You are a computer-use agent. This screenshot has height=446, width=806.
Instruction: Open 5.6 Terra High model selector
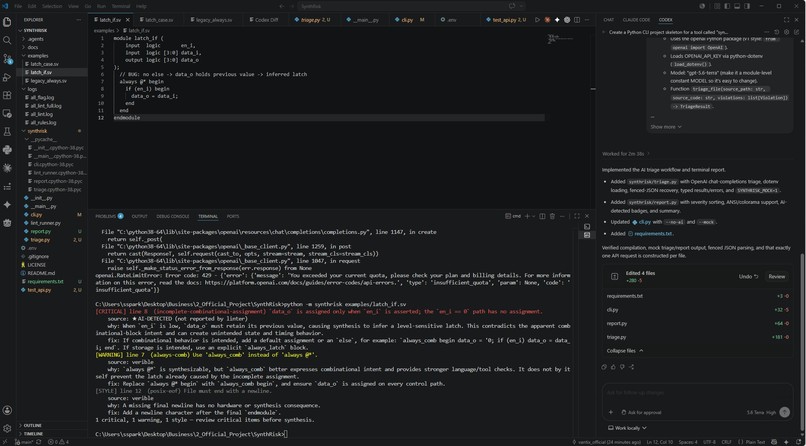tap(761, 412)
